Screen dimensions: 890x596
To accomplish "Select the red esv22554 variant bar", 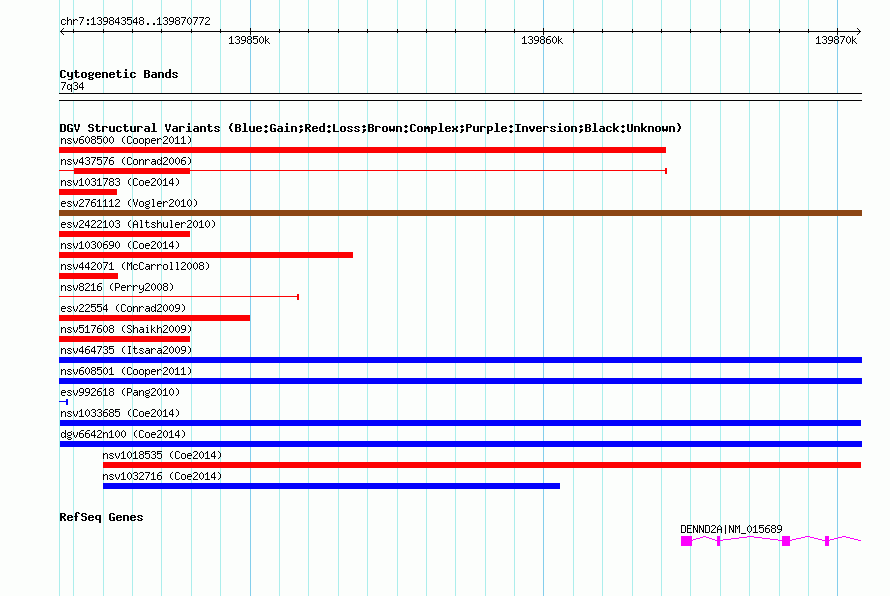I will [x=154, y=318].
